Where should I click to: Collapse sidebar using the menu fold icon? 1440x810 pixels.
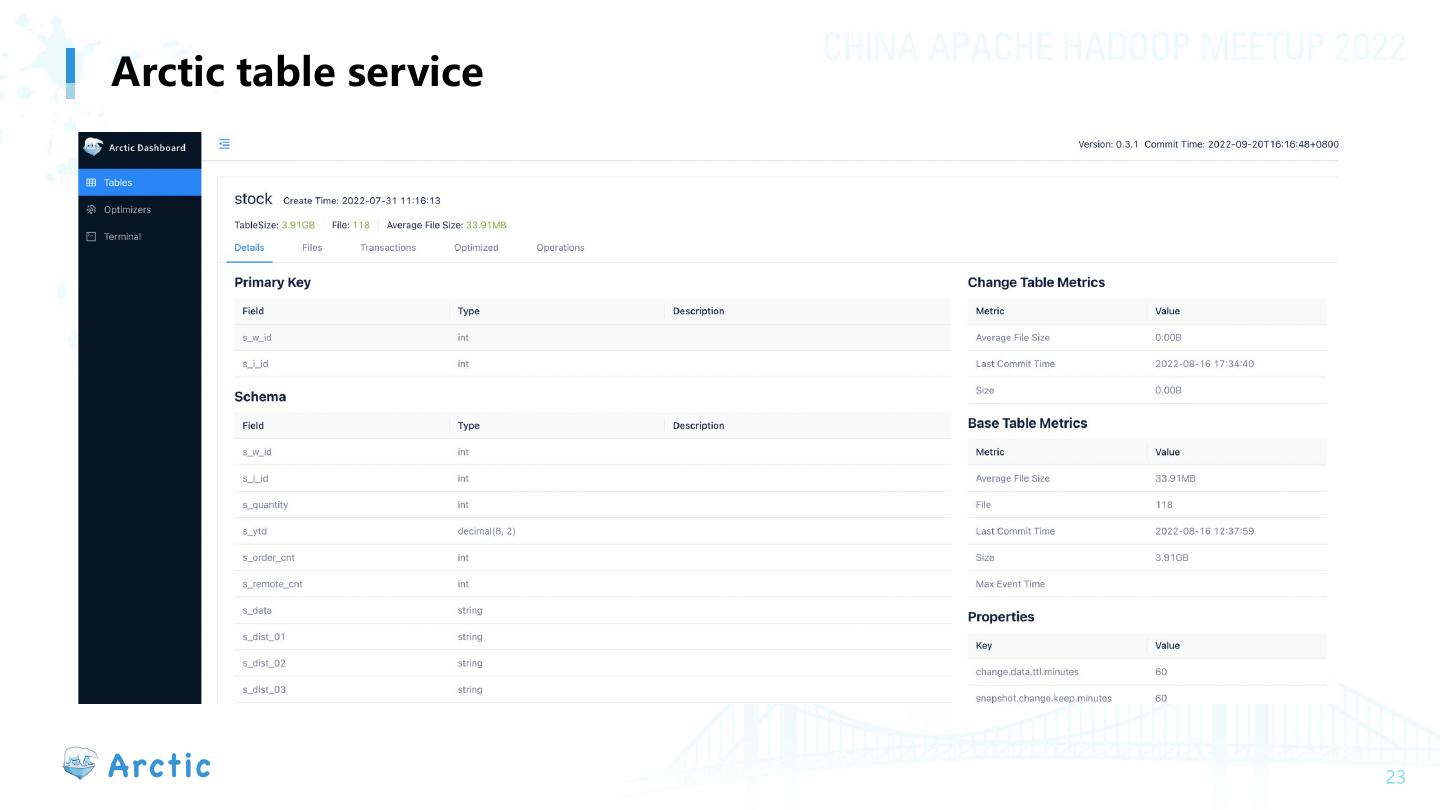(224, 144)
